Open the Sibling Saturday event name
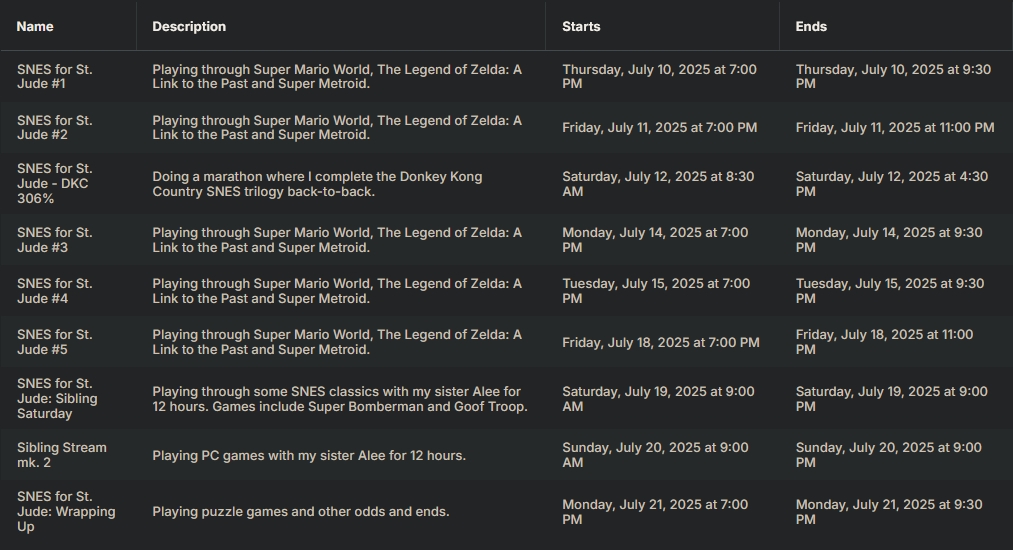1013x550 pixels. [57, 398]
